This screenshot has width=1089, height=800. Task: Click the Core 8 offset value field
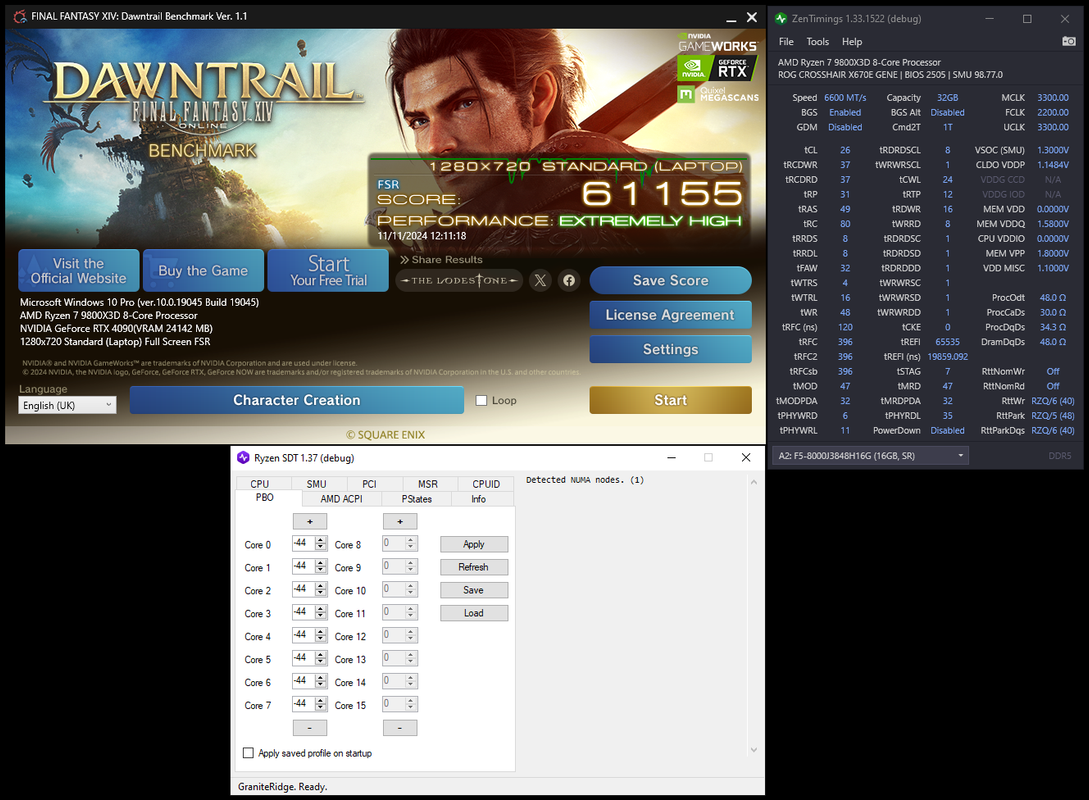[x=394, y=544]
